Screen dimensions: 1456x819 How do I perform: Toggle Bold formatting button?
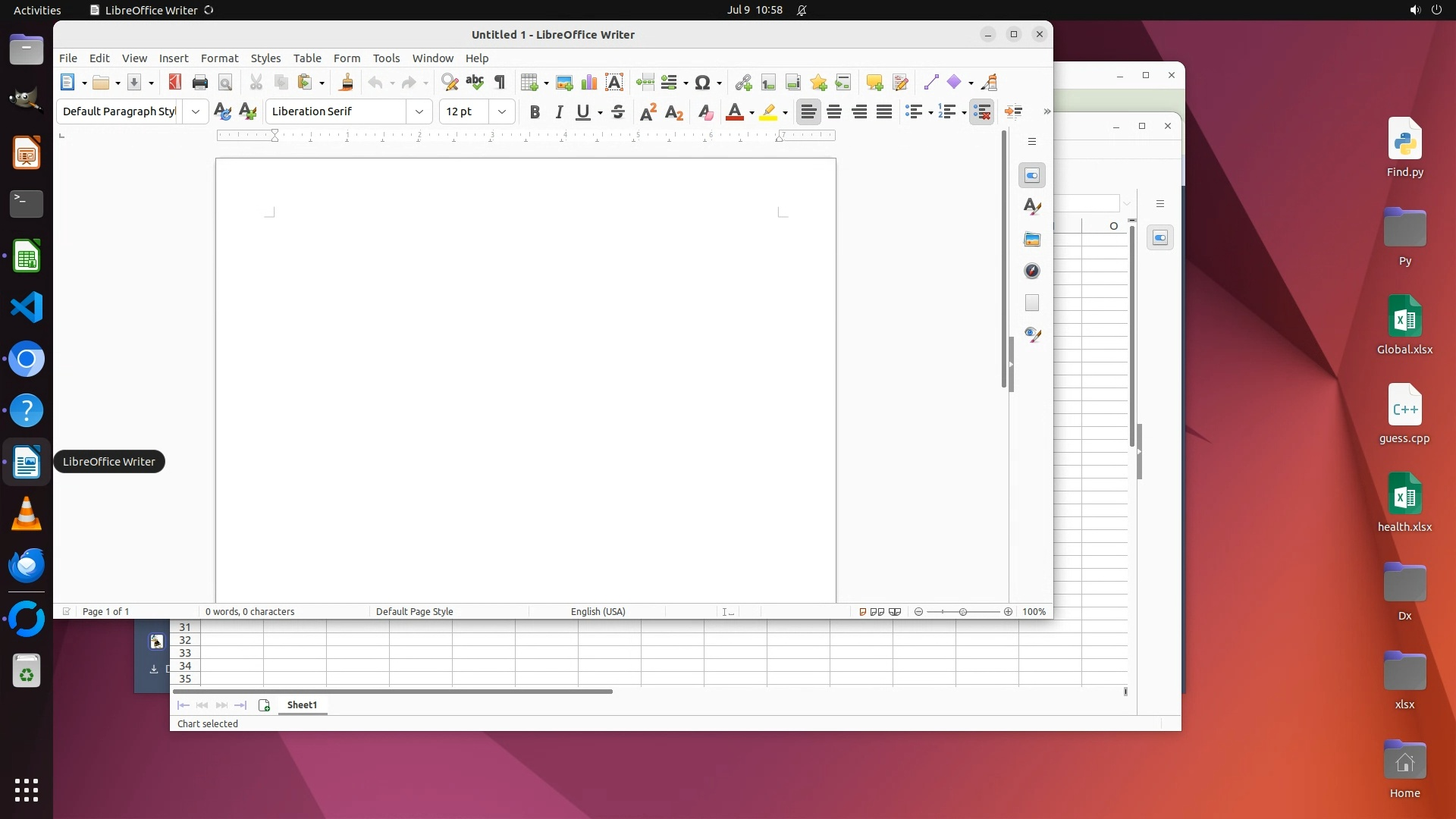point(535,111)
